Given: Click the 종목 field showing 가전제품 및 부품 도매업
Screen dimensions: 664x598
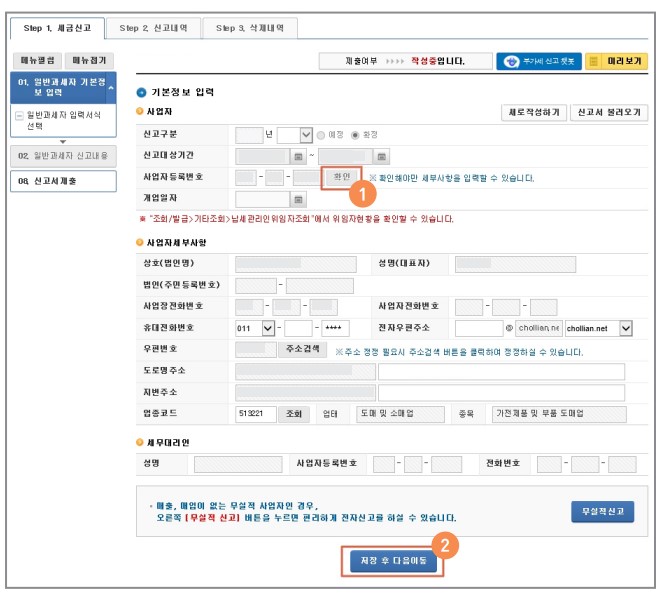Looking at the screenshot, I should coord(559,414).
